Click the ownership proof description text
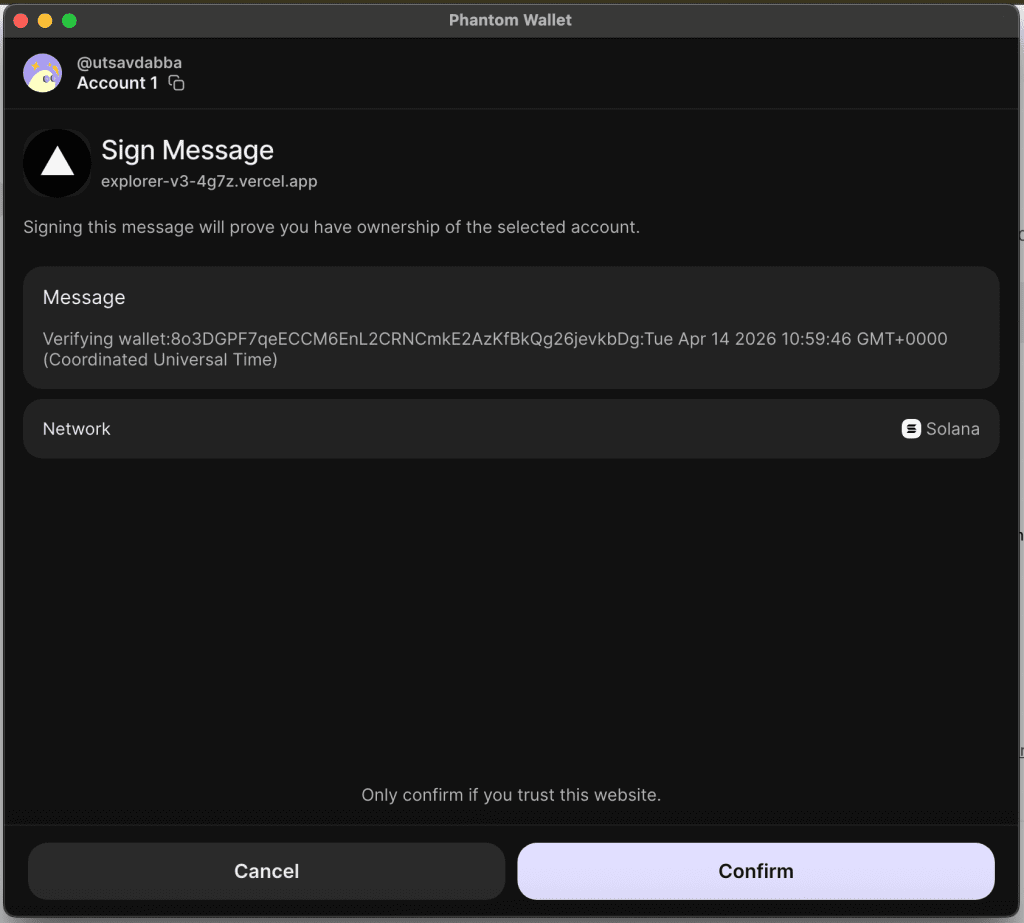 tap(331, 227)
